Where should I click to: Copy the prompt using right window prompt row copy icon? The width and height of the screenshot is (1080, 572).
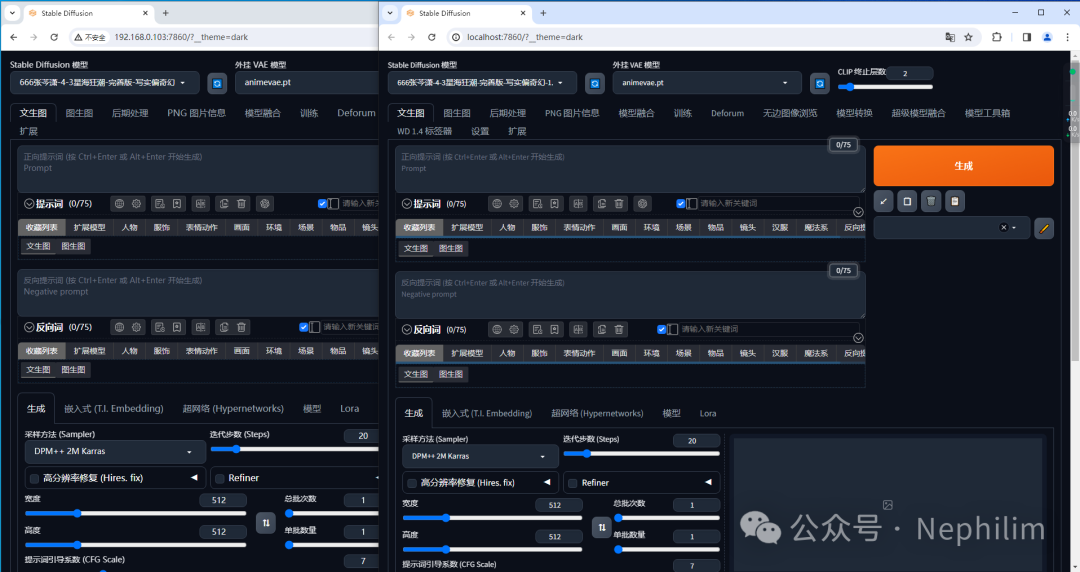click(x=601, y=203)
